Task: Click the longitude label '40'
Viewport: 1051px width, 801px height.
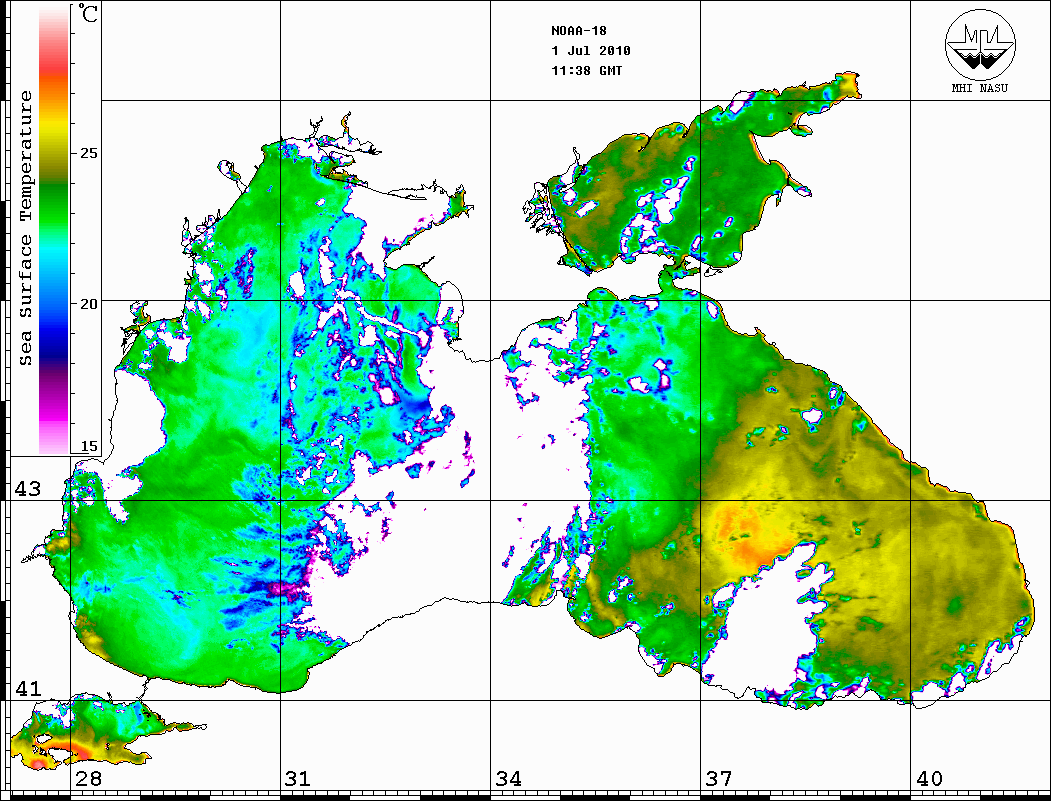Action: pos(929,778)
